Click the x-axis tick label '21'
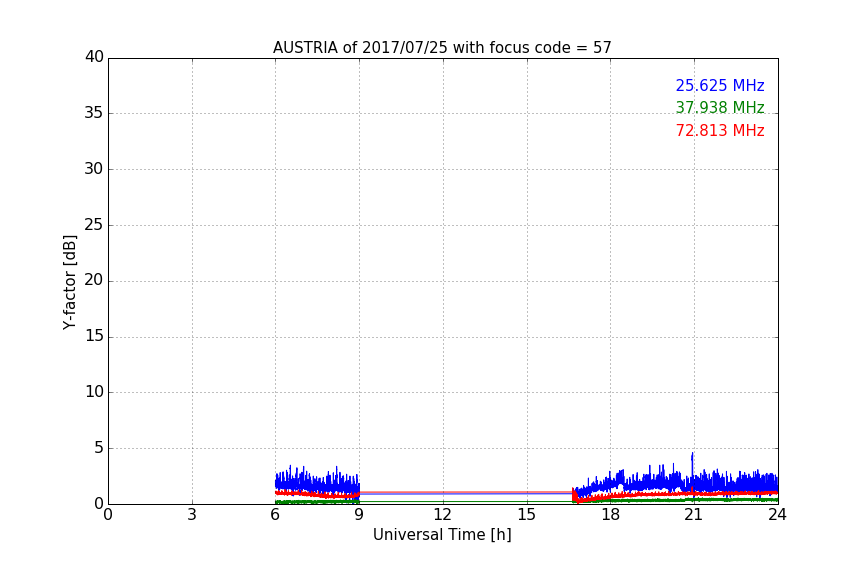The width and height of the screenshot is (864, 576). click(694, 515)
